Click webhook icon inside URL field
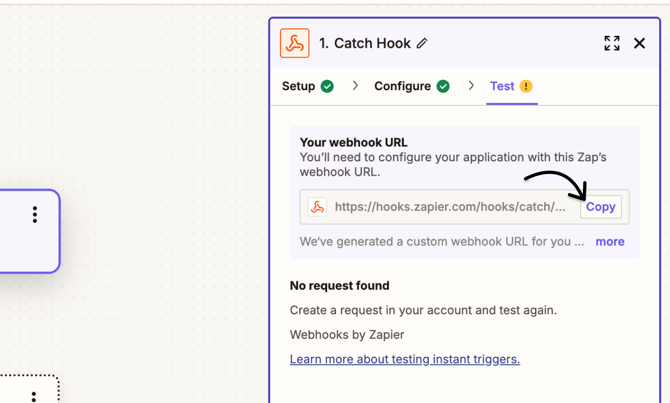Image resolution: width=670 pixels, height=403 pixels. (317, 207)
